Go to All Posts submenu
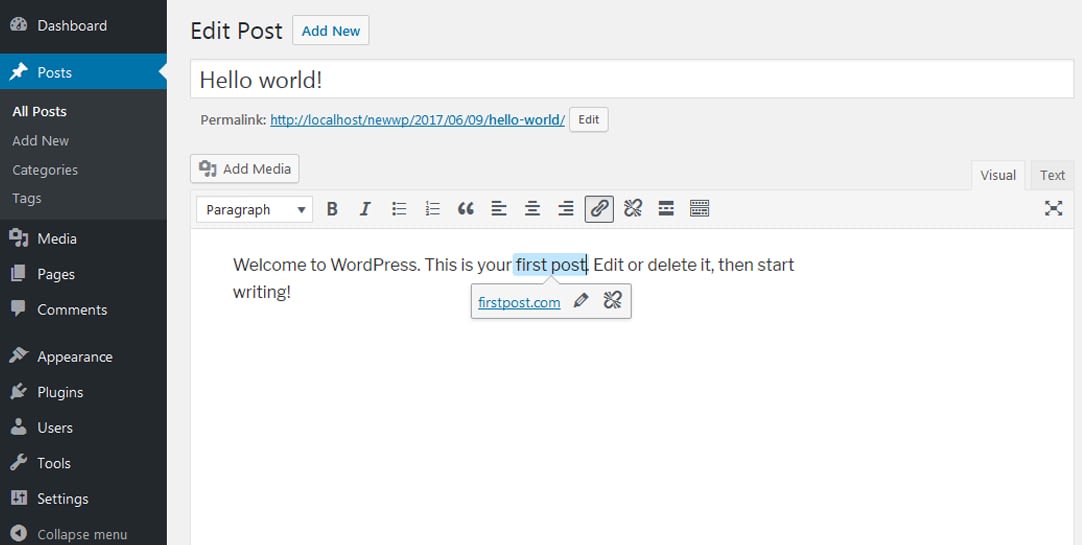The image size is (1082, 545). (39, 112)
